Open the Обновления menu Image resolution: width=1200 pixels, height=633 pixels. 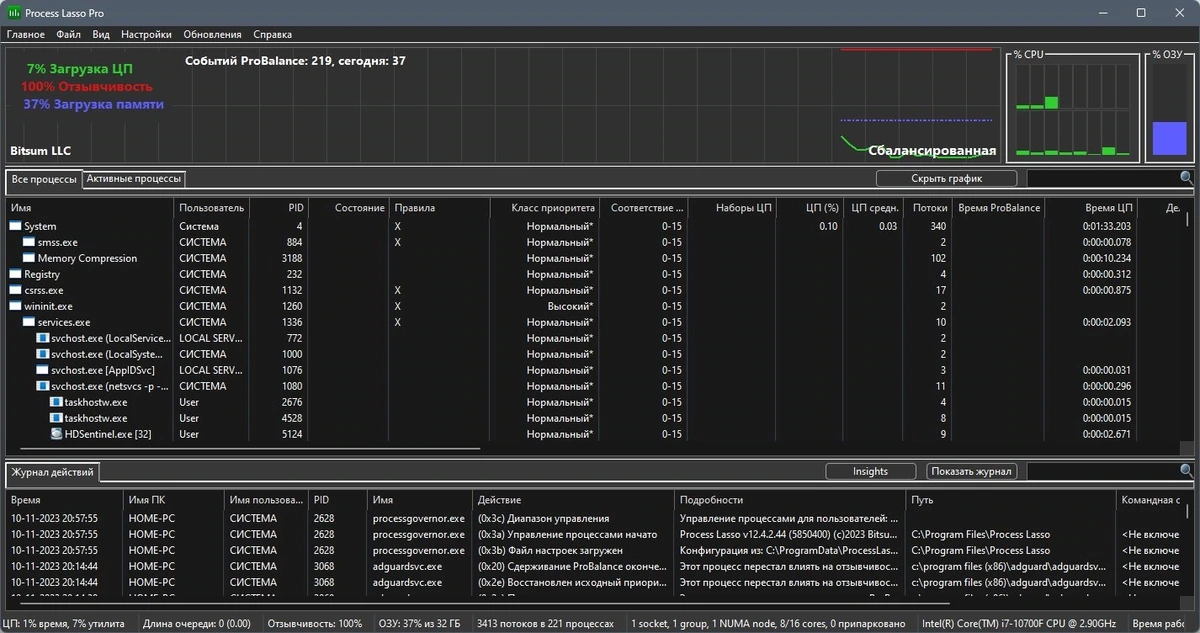212,34
